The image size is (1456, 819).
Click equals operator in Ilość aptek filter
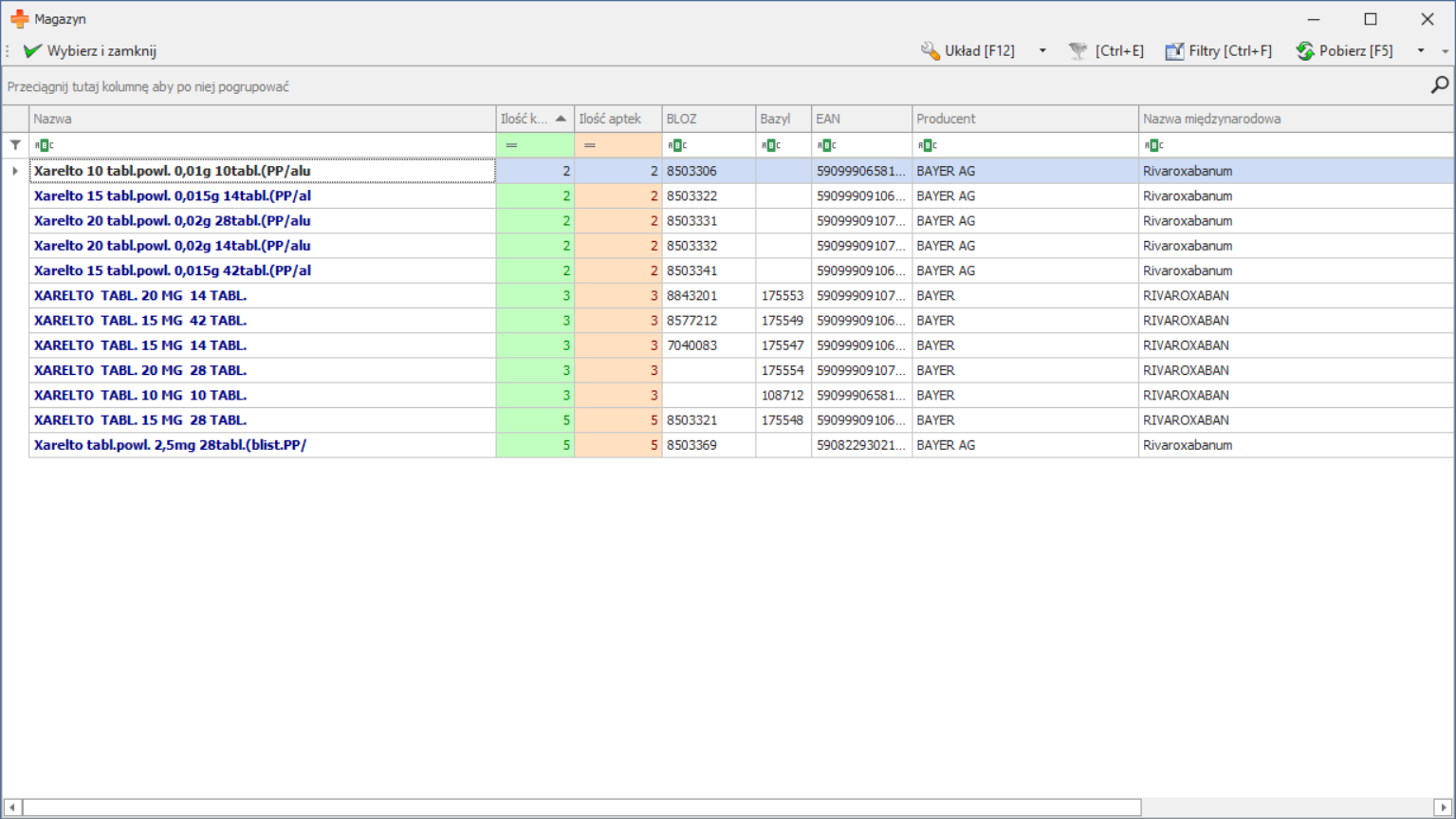pos(589,145)
